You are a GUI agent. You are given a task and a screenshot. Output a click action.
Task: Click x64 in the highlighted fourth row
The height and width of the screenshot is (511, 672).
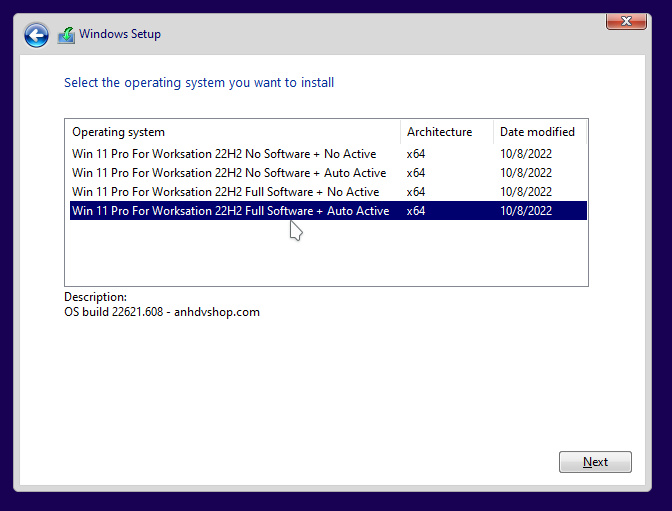click(x=416, y=211)
